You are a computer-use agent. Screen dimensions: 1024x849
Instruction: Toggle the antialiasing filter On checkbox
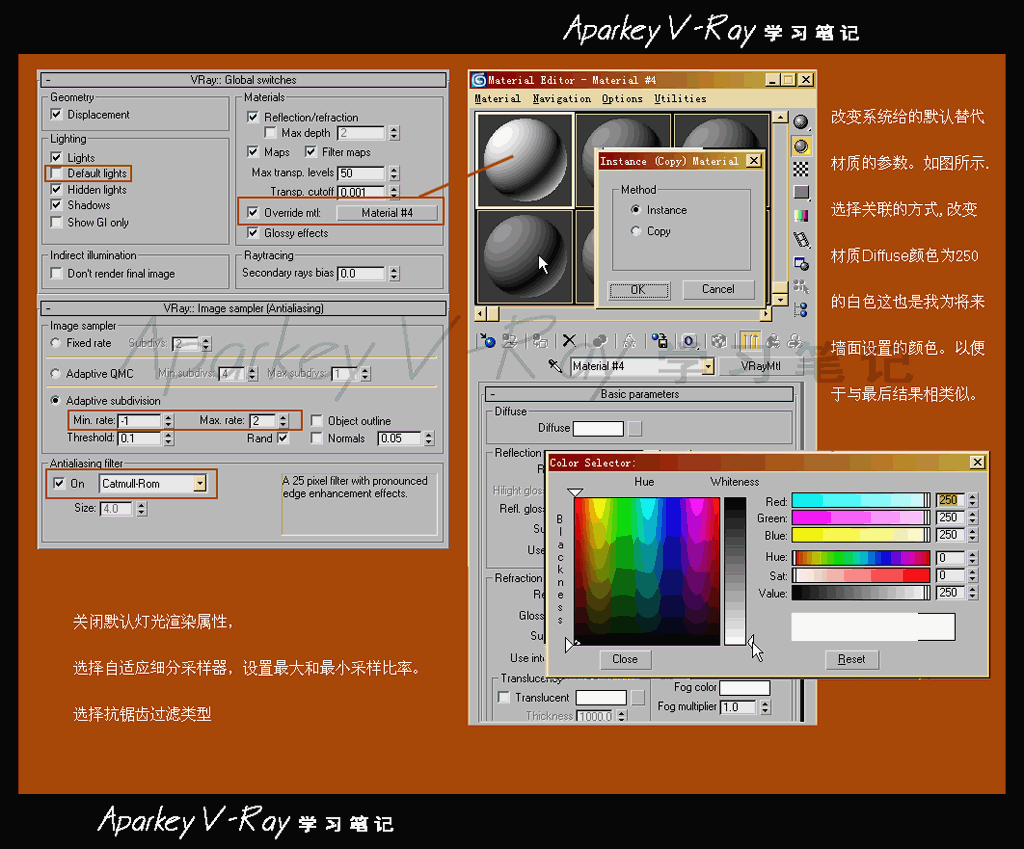click(59, 483)
